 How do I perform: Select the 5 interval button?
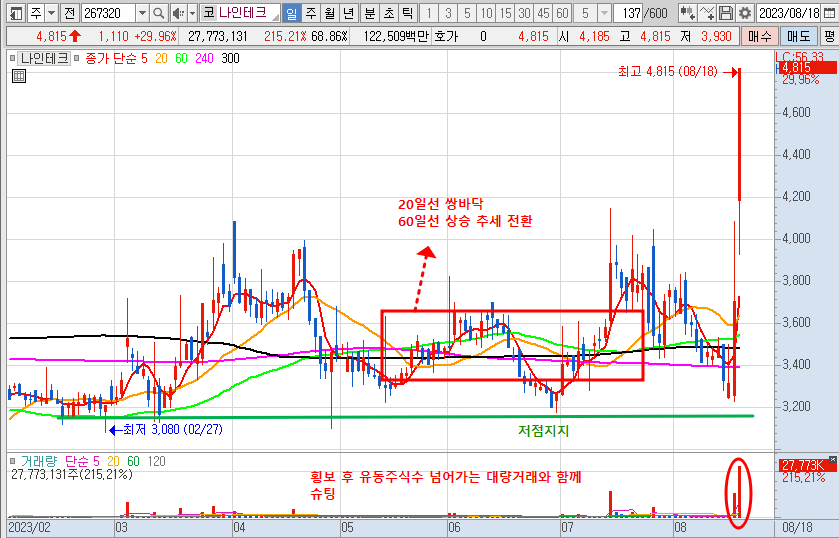pyautogui.click(x=467, y=13)
